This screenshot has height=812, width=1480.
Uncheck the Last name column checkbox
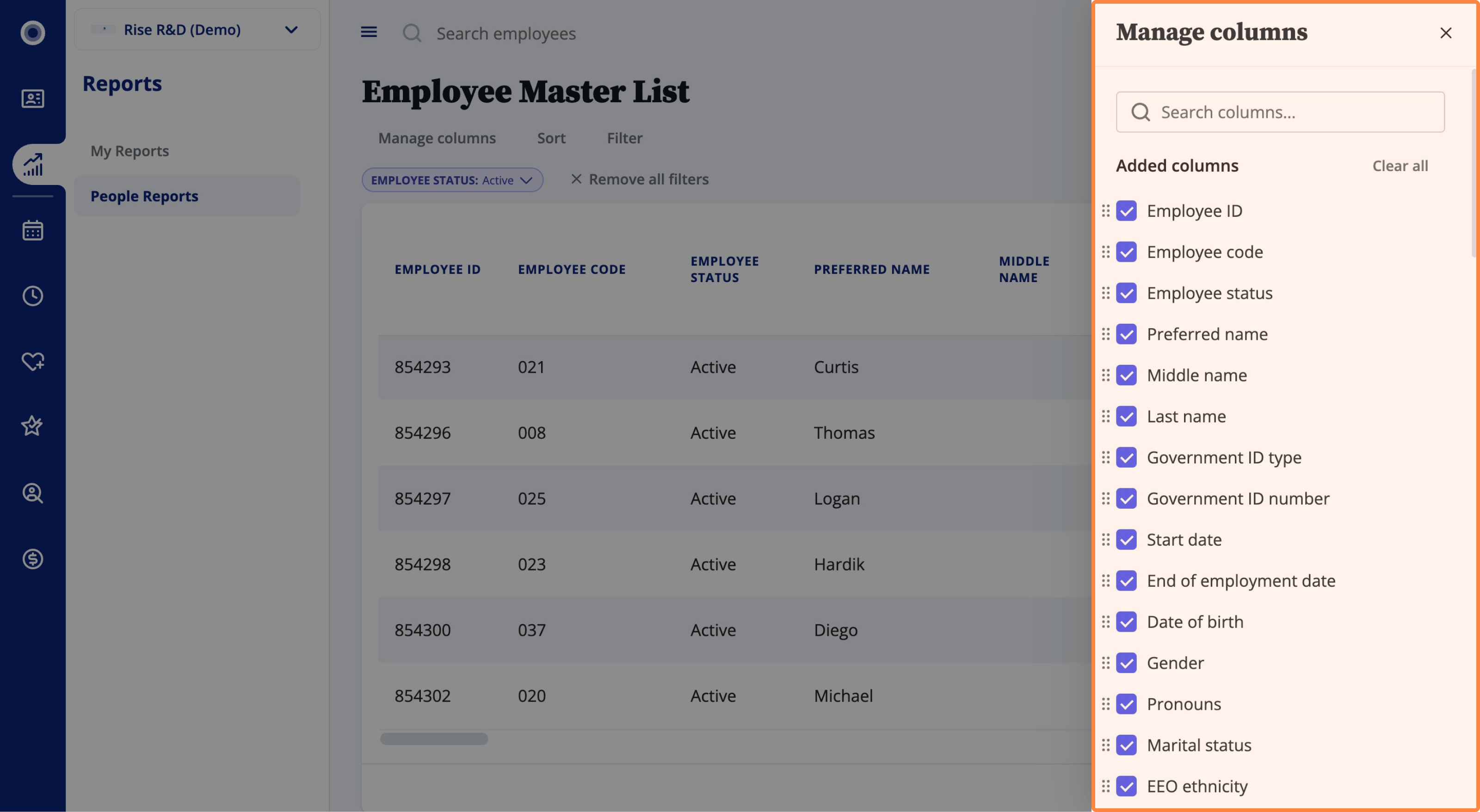click(1126, 416)
